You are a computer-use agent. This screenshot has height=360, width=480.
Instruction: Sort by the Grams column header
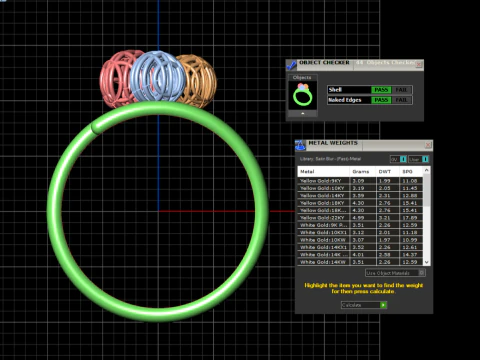(362, 171)
